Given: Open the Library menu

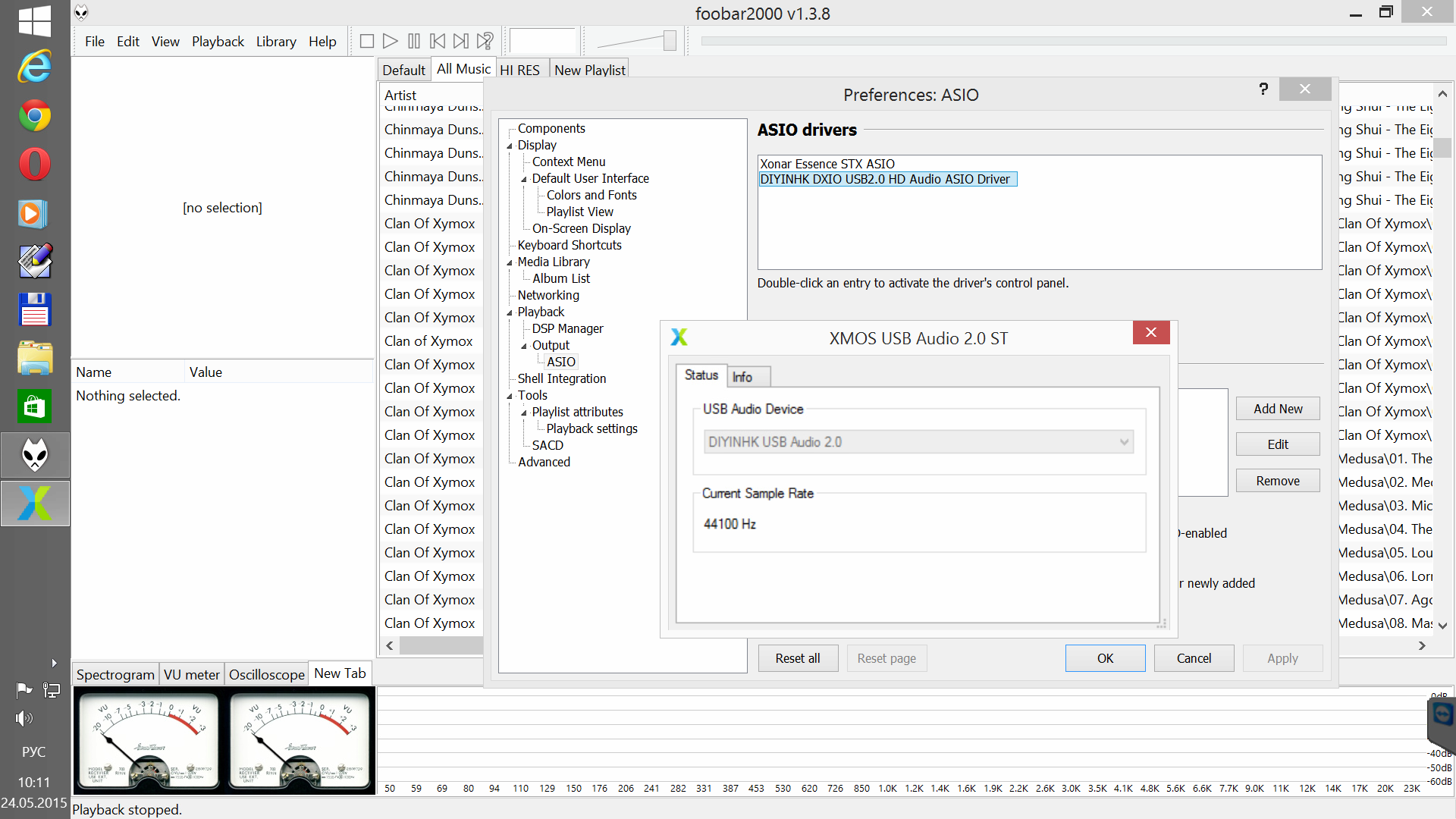Looking at the screenshot, I should click(x=276, y=41).
